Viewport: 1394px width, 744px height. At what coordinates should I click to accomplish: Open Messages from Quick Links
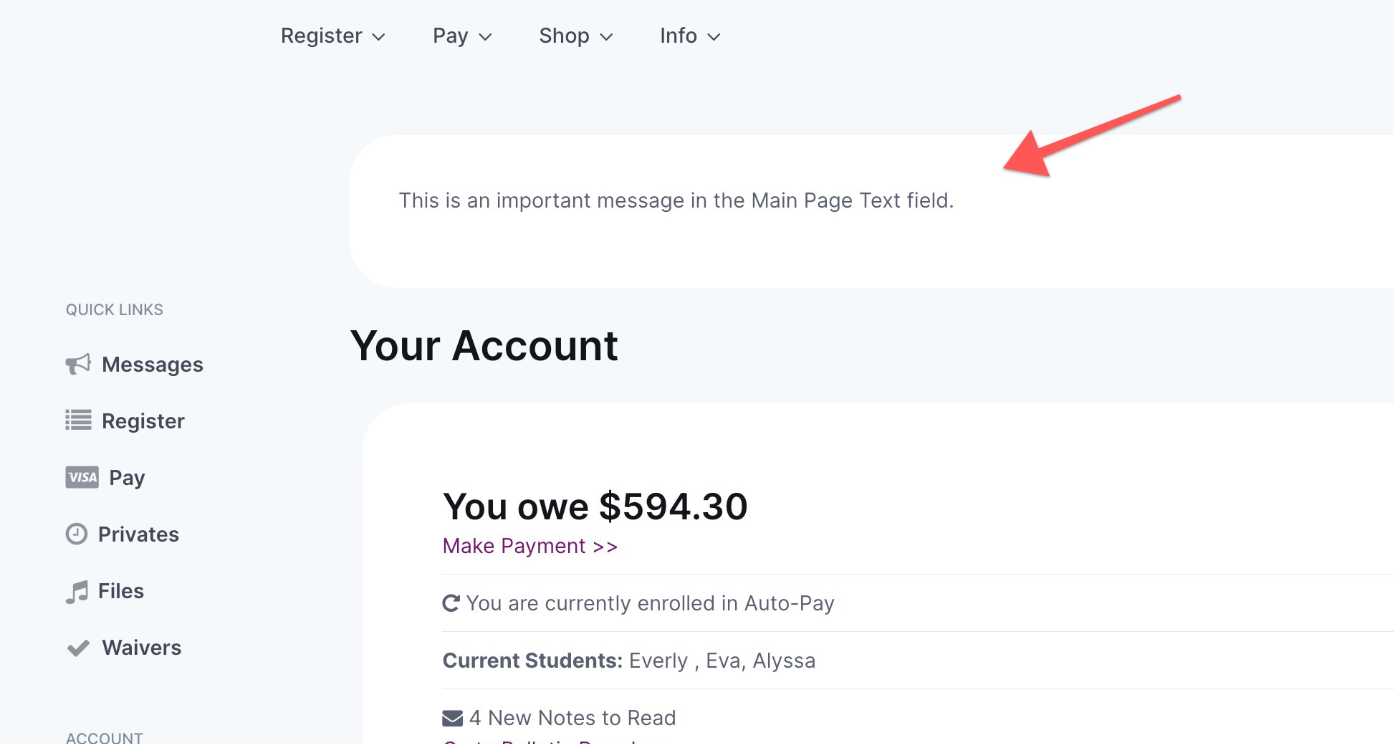click(x=153, y=365)
